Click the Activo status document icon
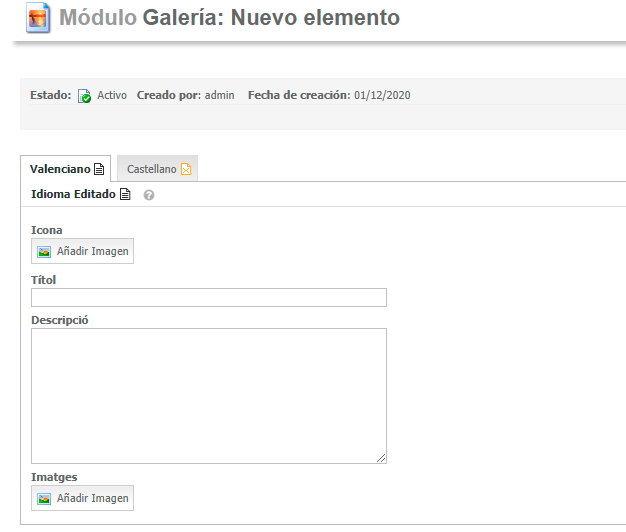626x532 pixels. (84, 96)
